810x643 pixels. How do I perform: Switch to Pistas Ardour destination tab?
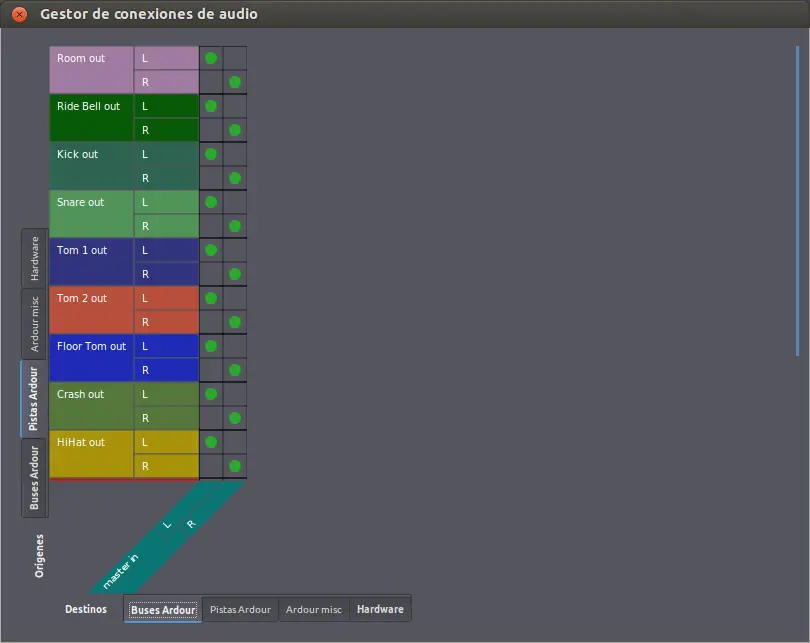(240, 609)
